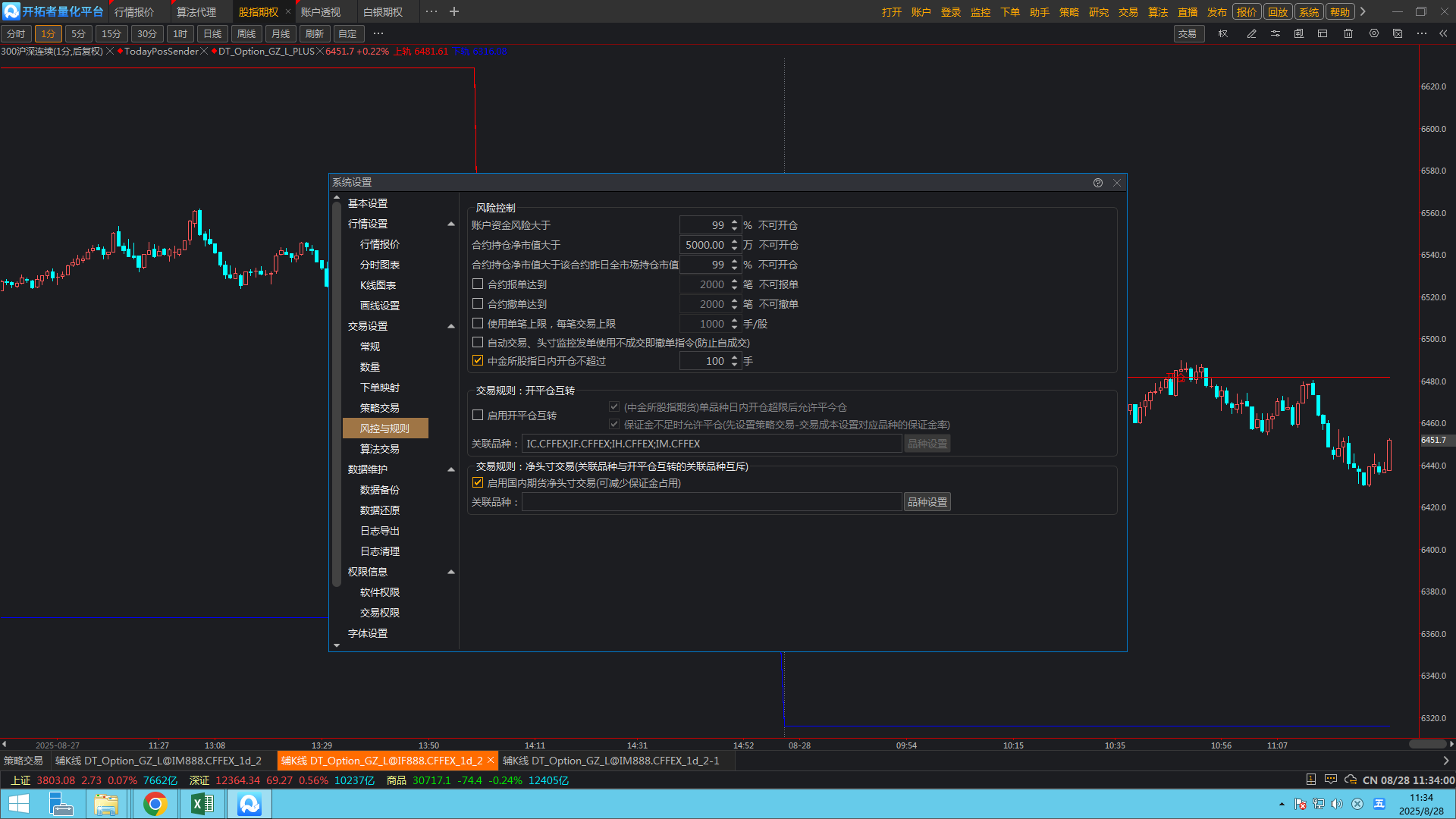Toggle 启用开平仓互转 checkbox
1456x819 pixels.
click(x=478, y=415)
